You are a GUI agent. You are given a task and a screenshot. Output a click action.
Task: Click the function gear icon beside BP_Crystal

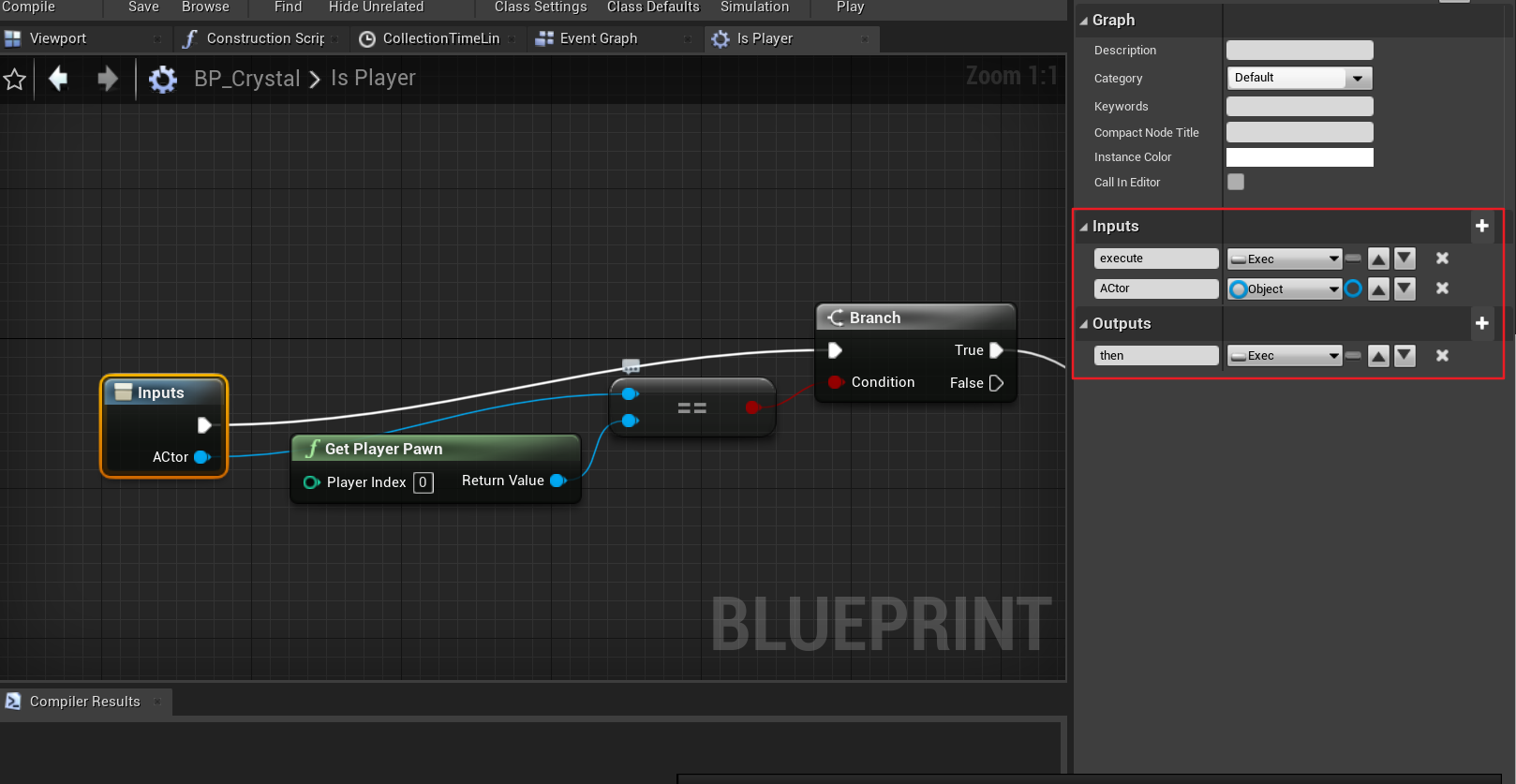(163, 79)
